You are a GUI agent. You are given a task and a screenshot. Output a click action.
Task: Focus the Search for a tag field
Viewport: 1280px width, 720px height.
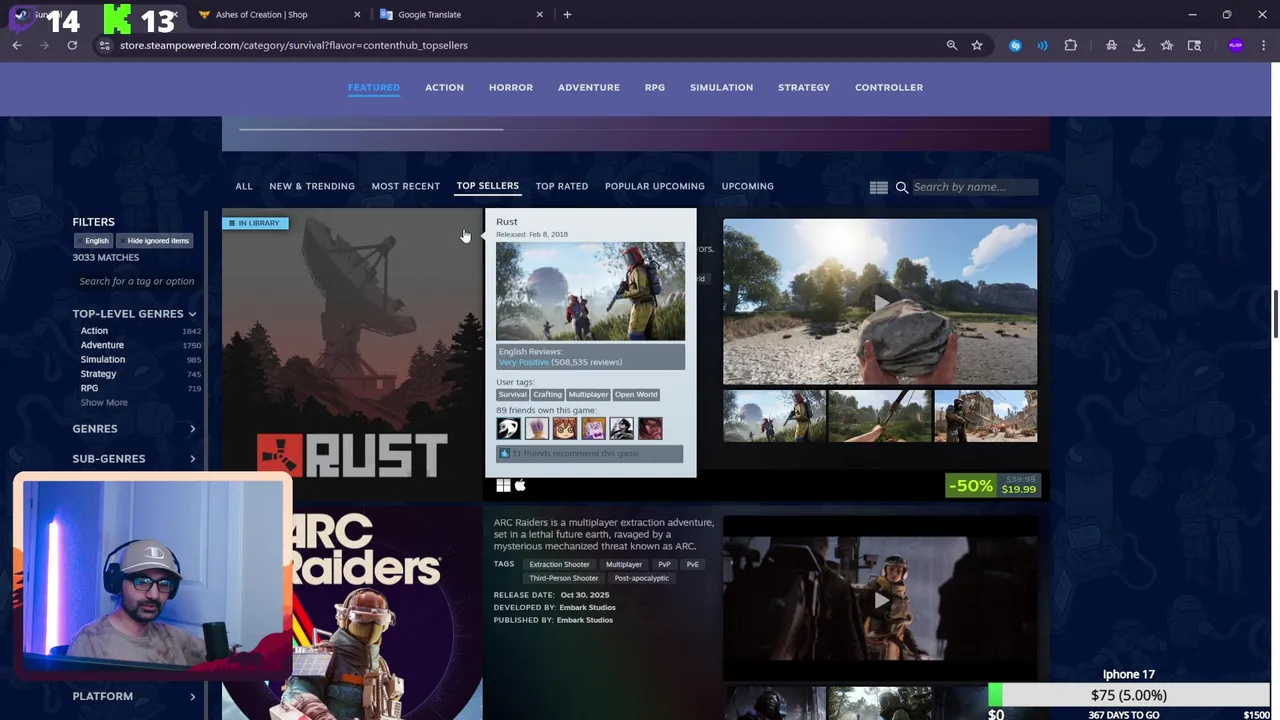click(137, 281)
